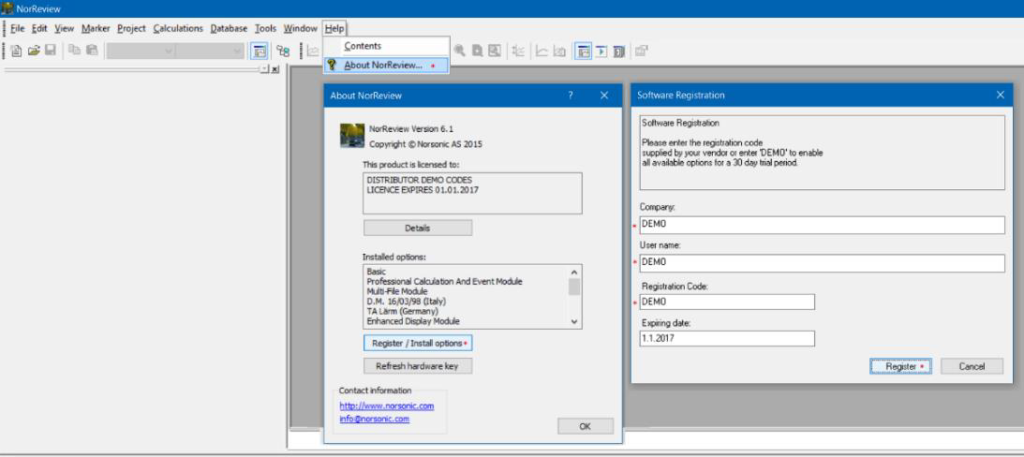Click the magnifying glass zoom toolbar icon
This screenshot has width=1024, height=457.
point(460,50)
